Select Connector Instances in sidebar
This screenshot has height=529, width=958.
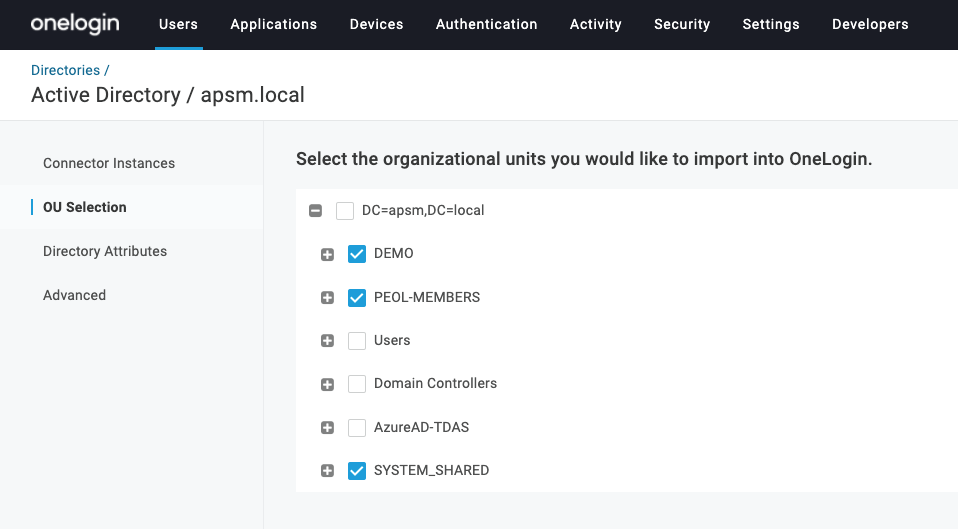click(109, 163)
